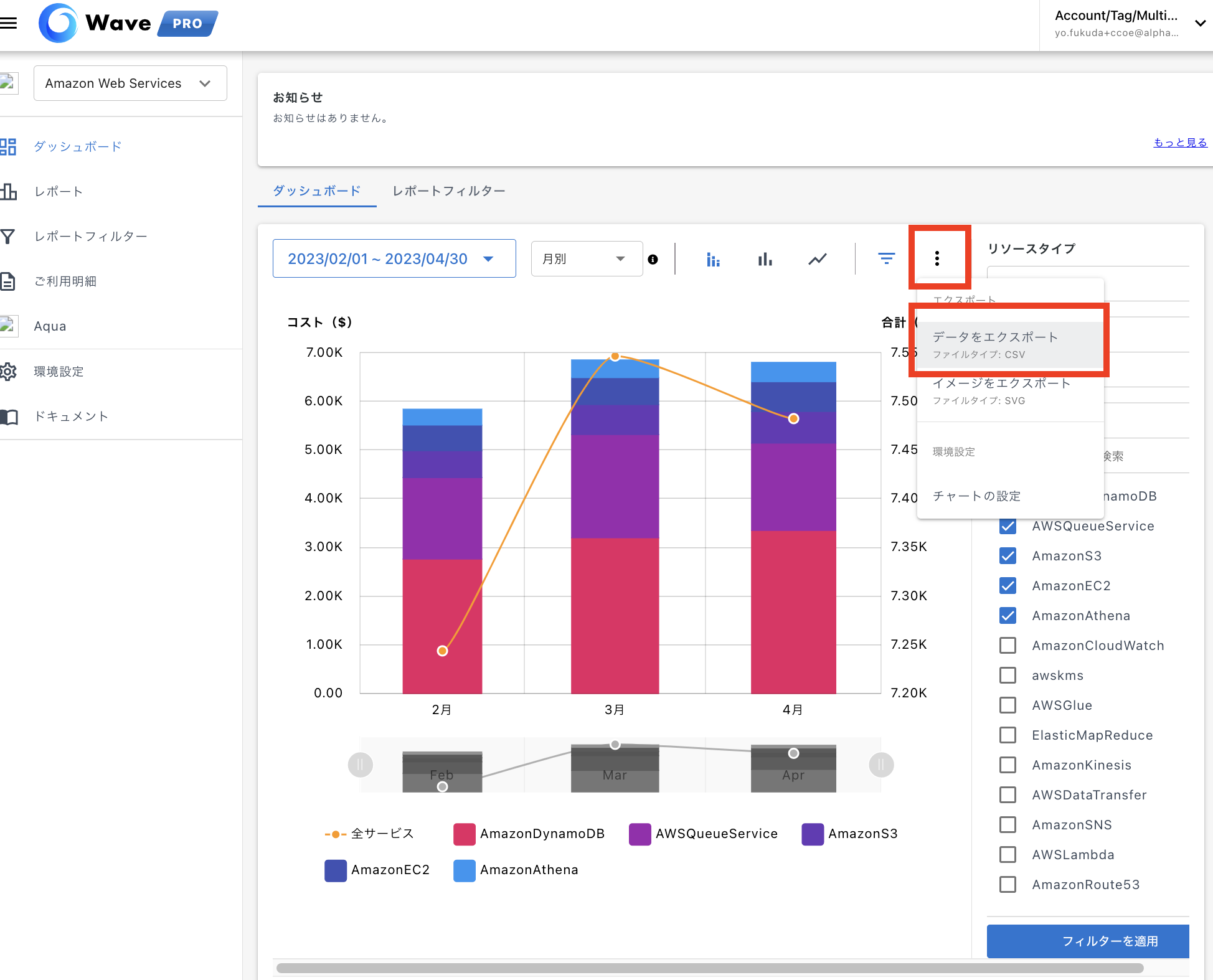Grab the left range slider handle
Viewport: 1213px width, 980px height.
(360, 765)
